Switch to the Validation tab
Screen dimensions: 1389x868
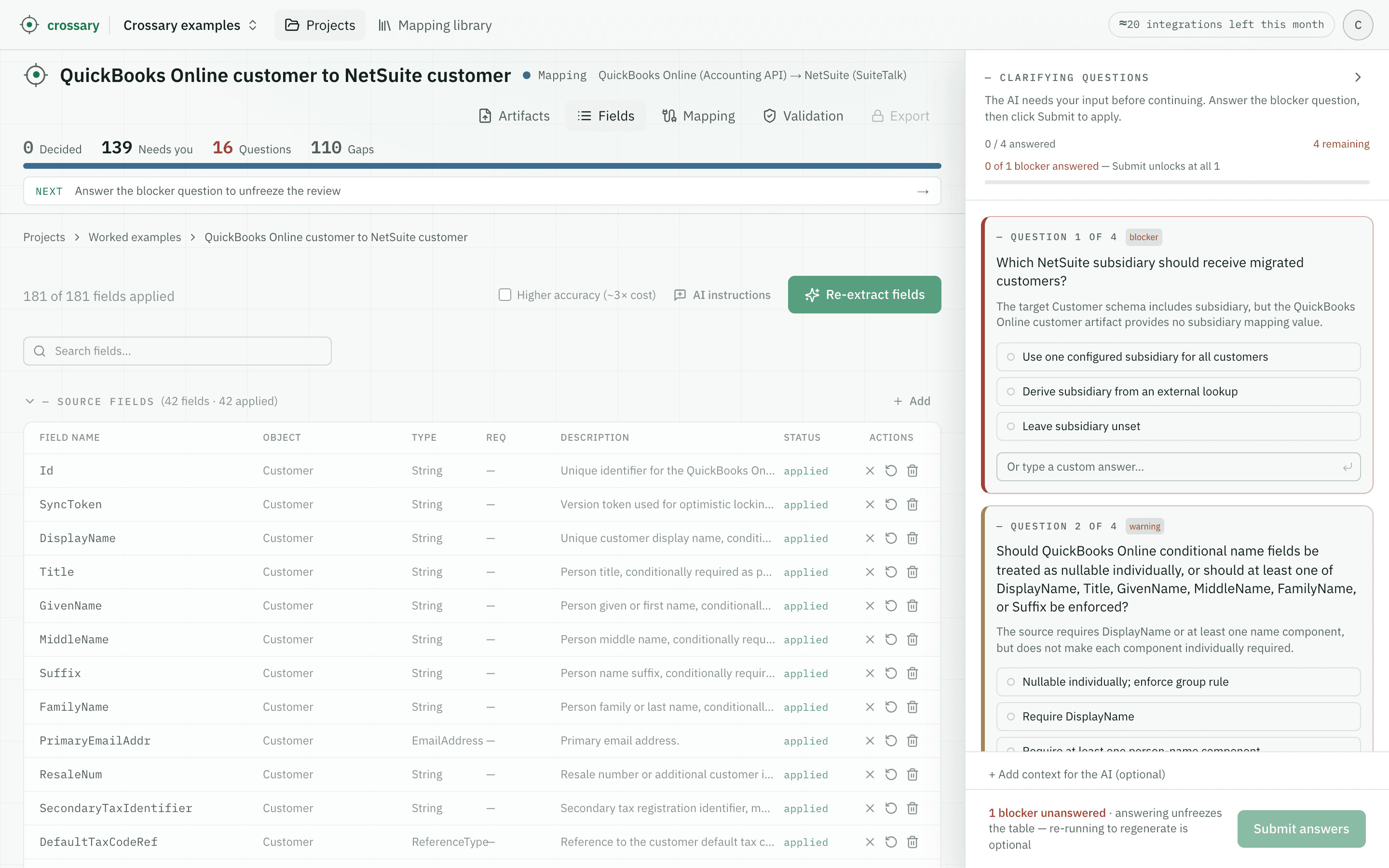[x=803, y=116]
